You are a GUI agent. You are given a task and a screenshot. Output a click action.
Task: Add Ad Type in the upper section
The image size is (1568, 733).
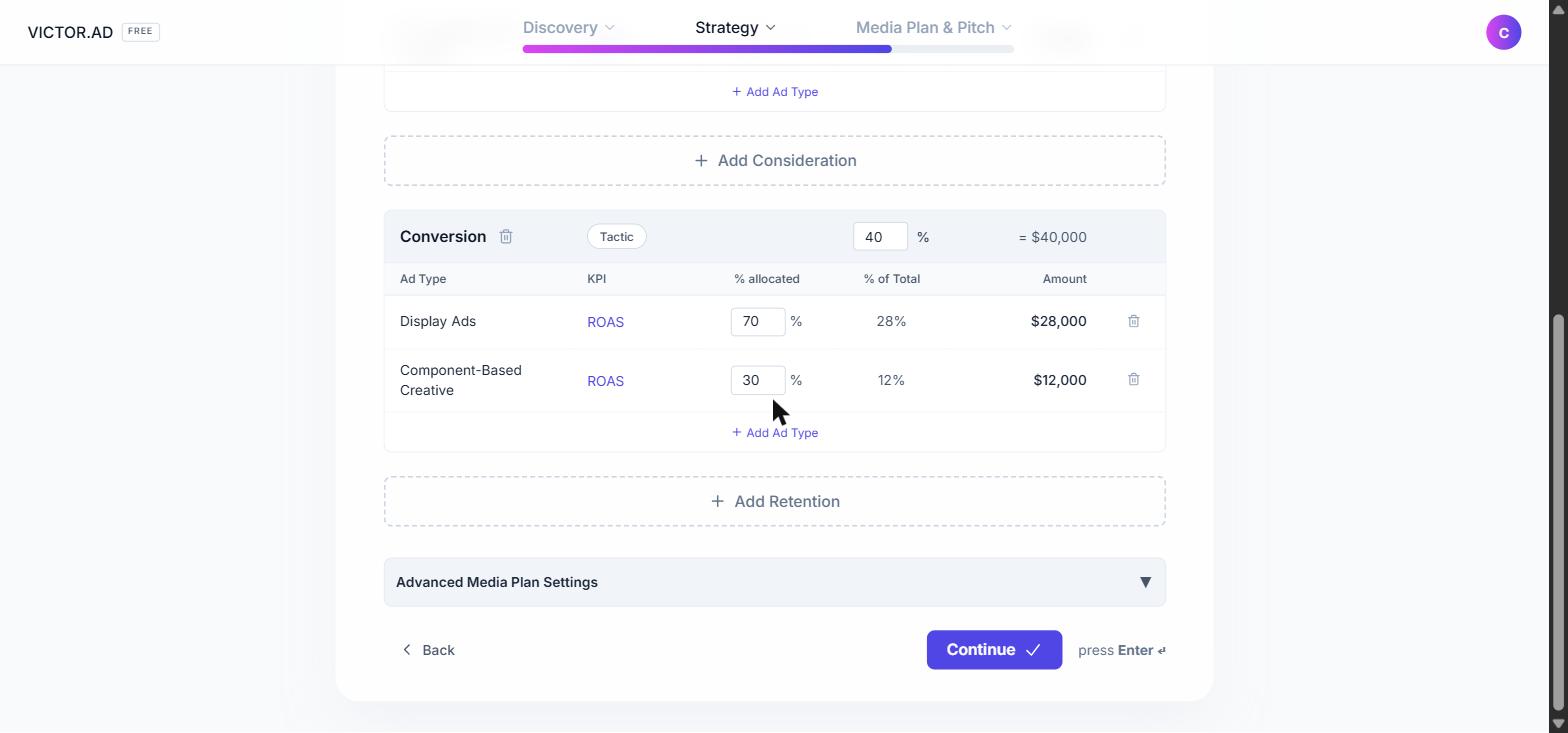[775, 92]
